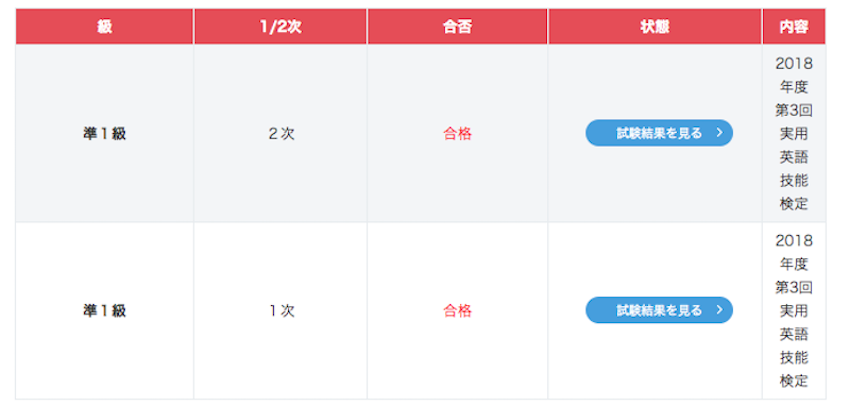Click the 2018年度 text in the 2次 row
This screenshot has width=850, height=406.
[793, 74]
